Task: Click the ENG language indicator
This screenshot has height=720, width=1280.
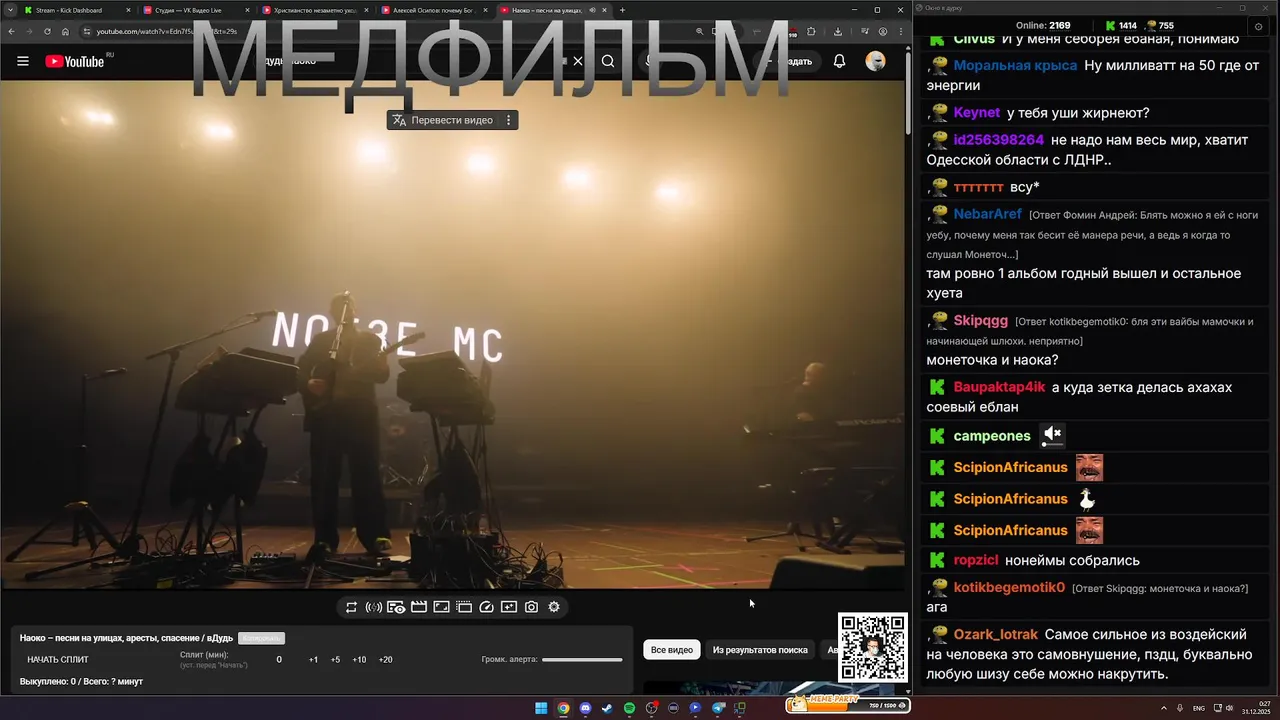Action: (1198, 708)
